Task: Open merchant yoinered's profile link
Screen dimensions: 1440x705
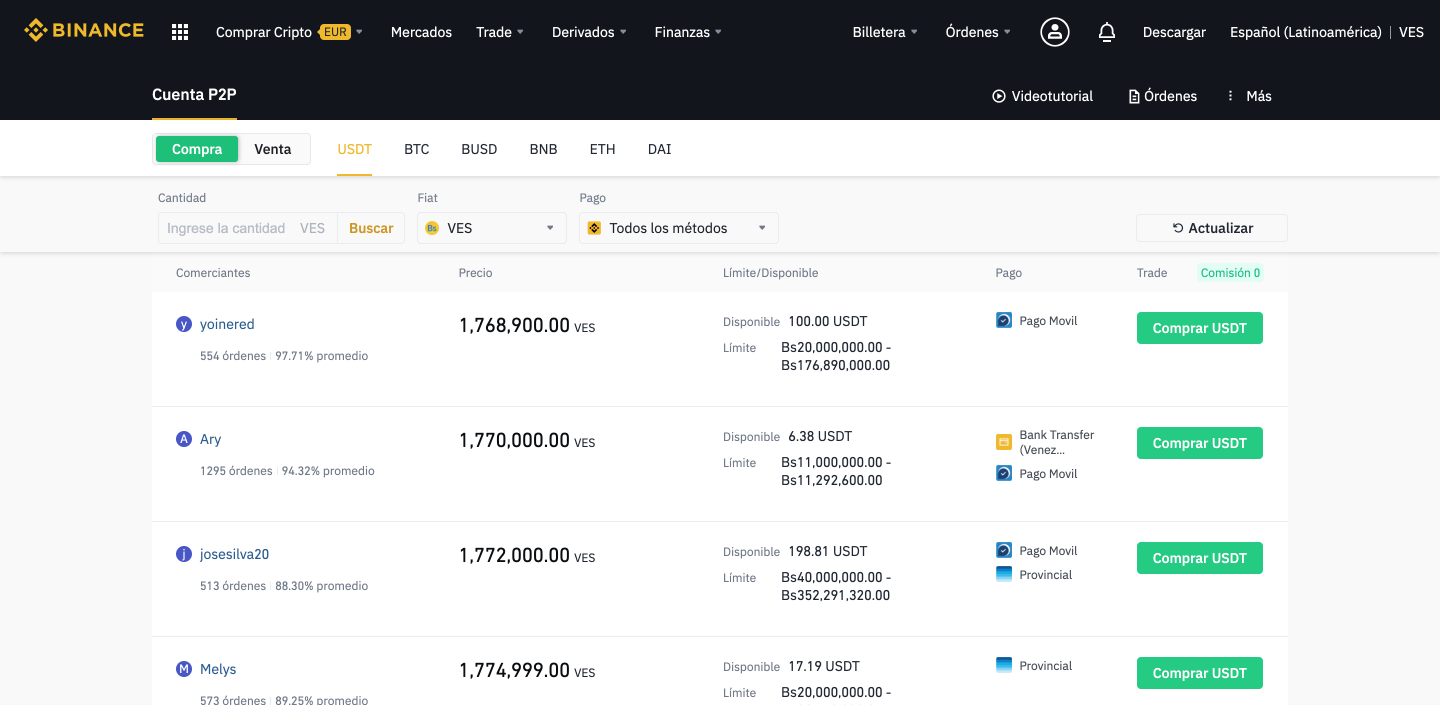Action: click(227, 324)
